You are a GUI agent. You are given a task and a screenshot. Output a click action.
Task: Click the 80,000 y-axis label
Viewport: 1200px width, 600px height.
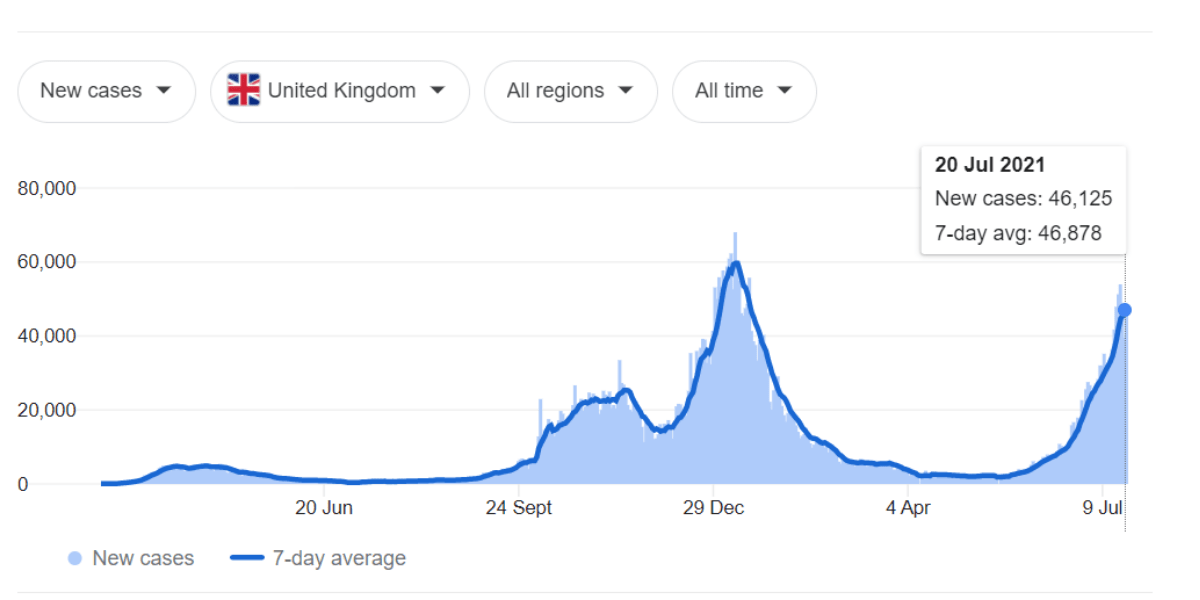[x=48, y=188]
